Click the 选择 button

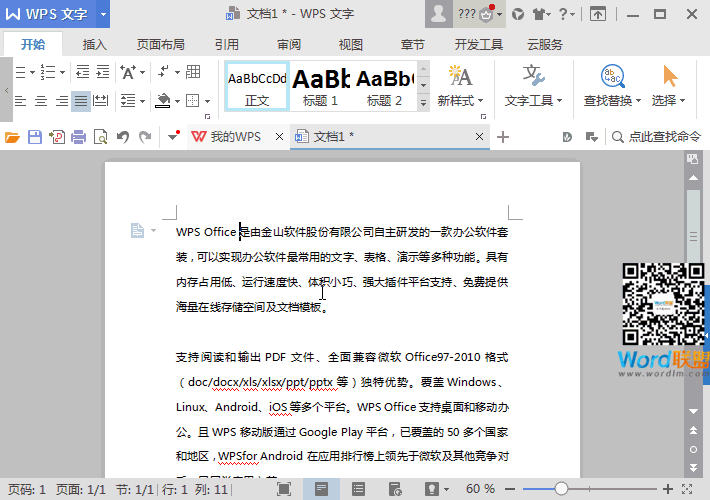(x=668, y=86)
